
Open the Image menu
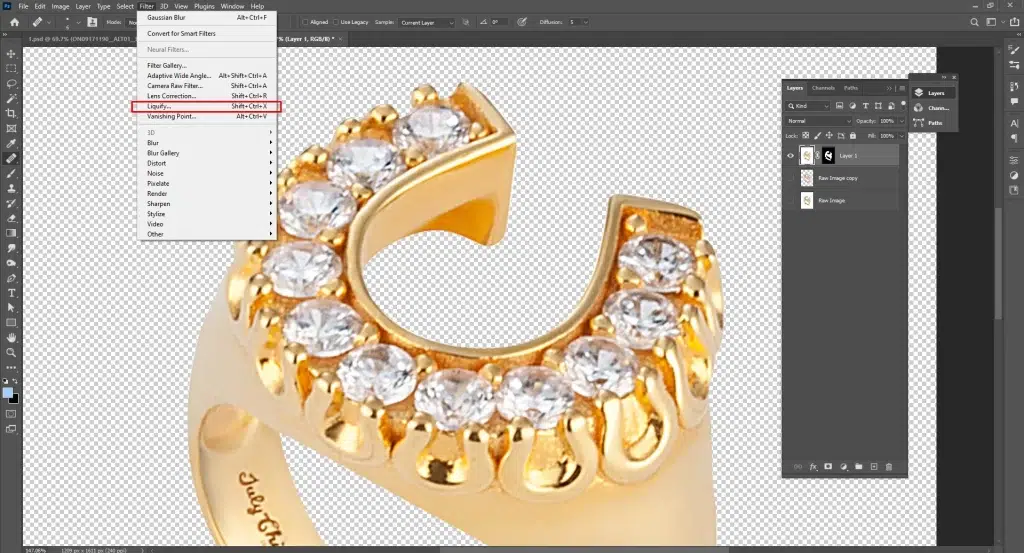point(60,6)
